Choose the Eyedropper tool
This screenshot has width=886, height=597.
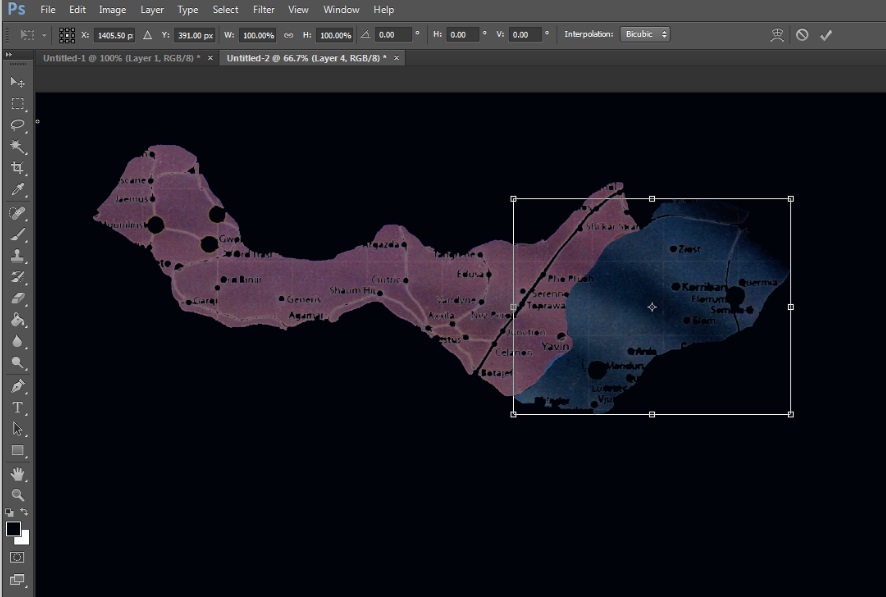coord(17,190)
